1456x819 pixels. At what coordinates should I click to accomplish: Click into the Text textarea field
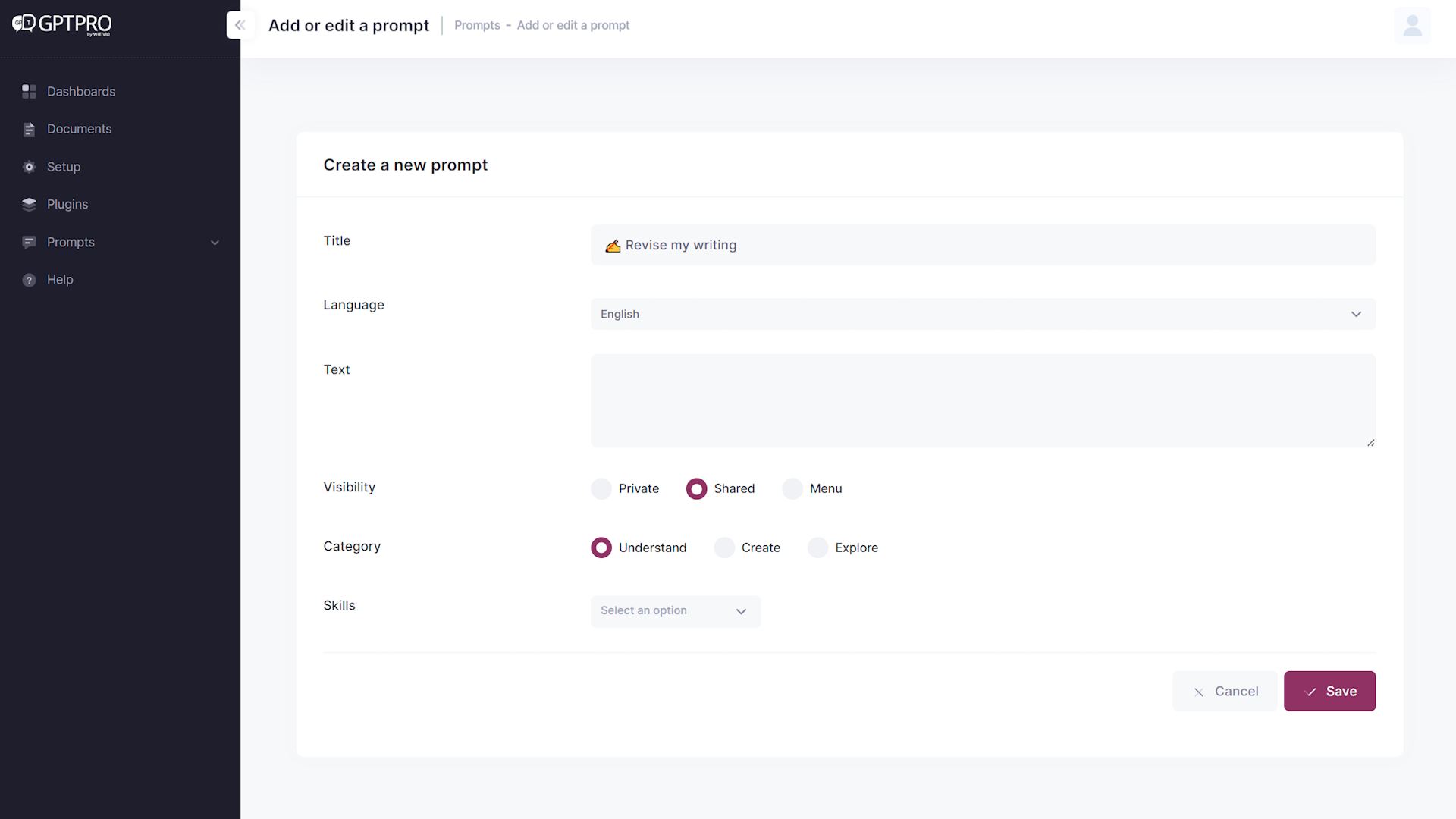[x=983, y=400]
